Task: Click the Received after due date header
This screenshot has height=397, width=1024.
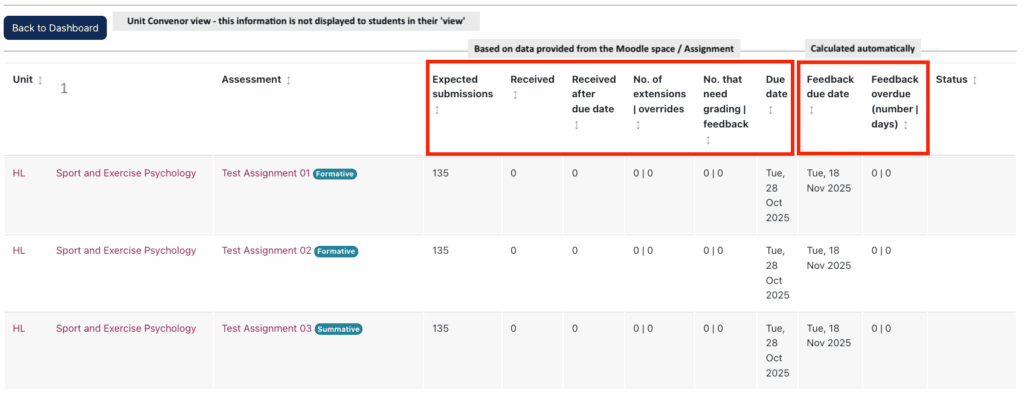Action: (594, 95)
